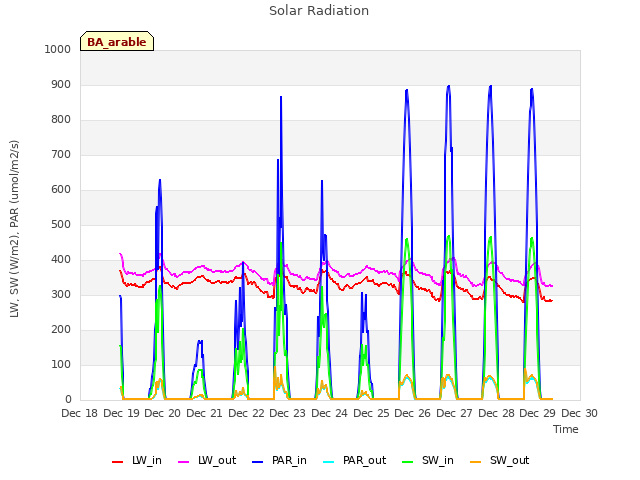Toggle the LW_in series legend label

(x=147, y=460)
